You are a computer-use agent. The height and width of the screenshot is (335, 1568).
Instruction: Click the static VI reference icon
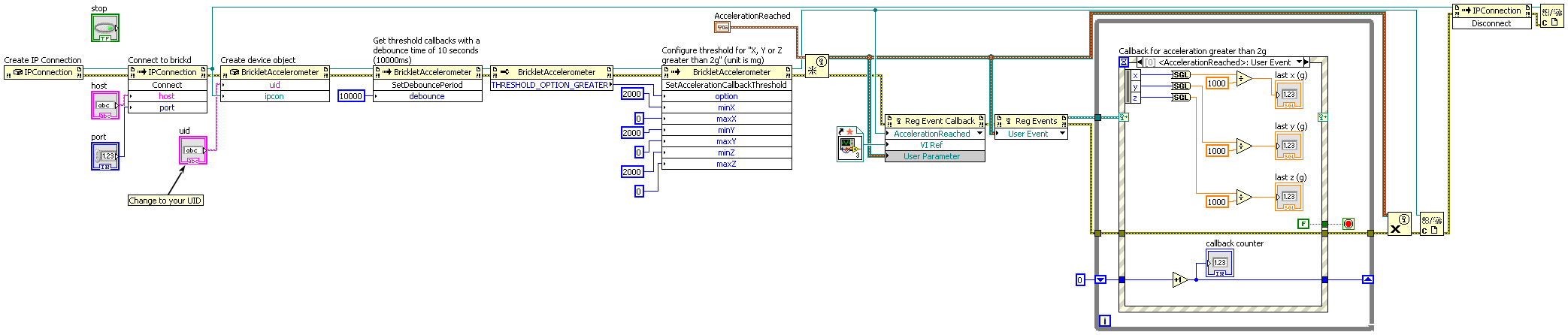pos(849,143)
